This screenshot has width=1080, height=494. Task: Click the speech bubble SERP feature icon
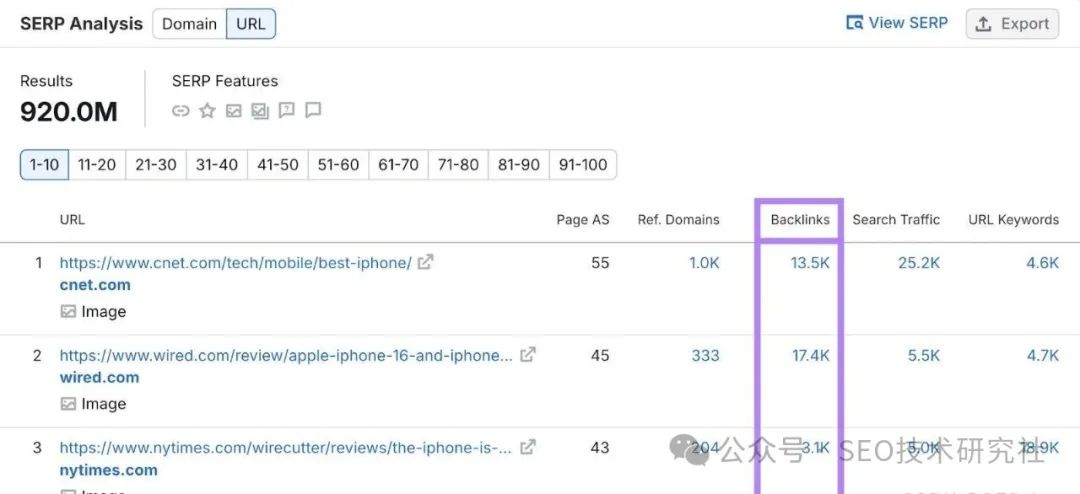coord(313,111)
